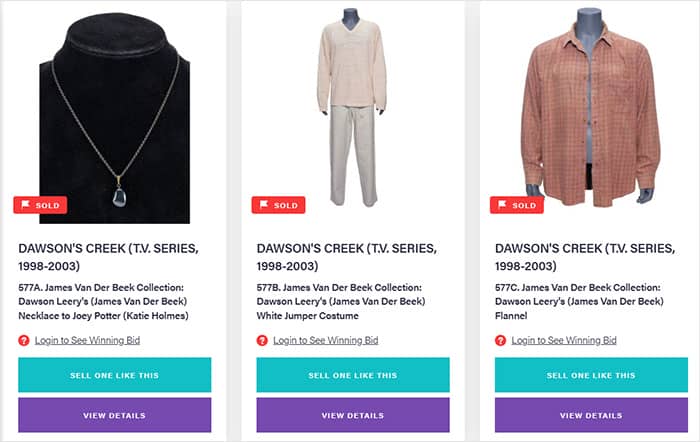Login to see winning bid for necklace

point(87,340)
